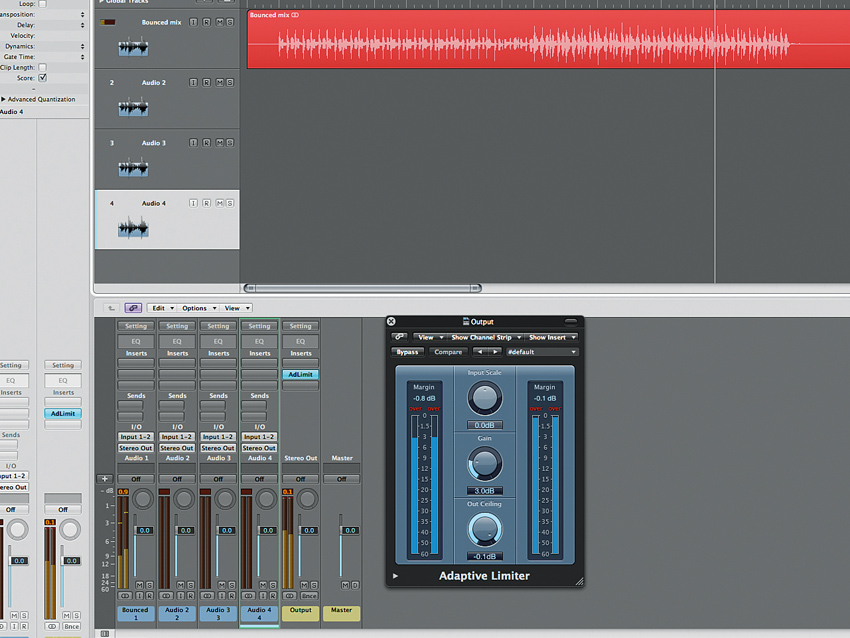Open the mixer Edit menu

coord(162,308)
